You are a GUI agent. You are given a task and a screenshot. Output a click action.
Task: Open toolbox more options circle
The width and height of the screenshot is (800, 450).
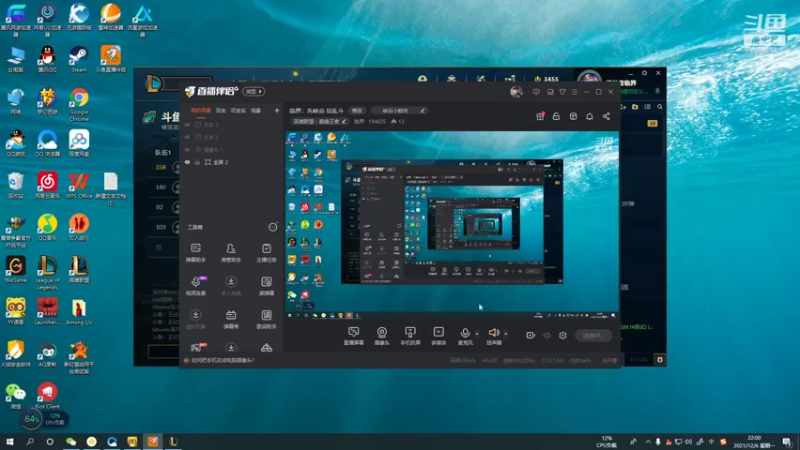click(273, 227)
